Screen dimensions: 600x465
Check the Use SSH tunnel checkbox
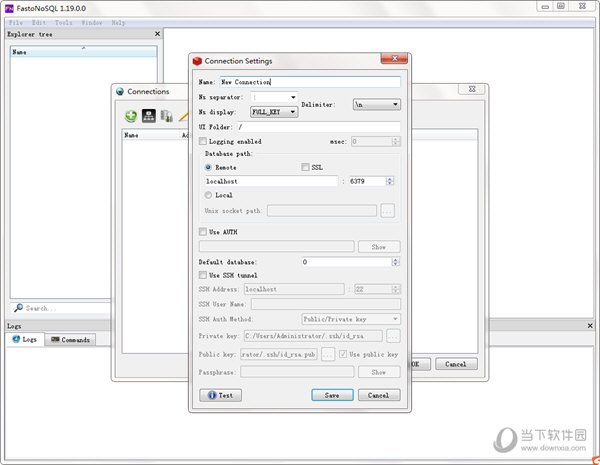(x=203, y=275)
